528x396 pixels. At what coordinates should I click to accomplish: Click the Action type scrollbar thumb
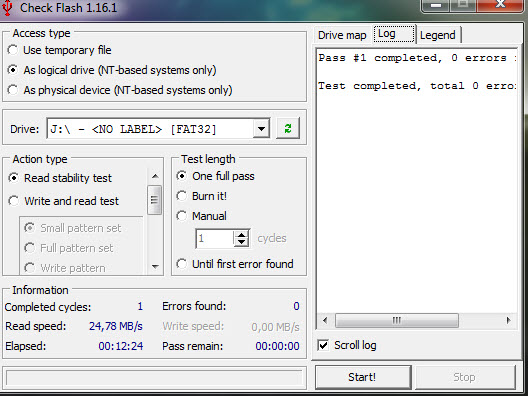(155, 200)
